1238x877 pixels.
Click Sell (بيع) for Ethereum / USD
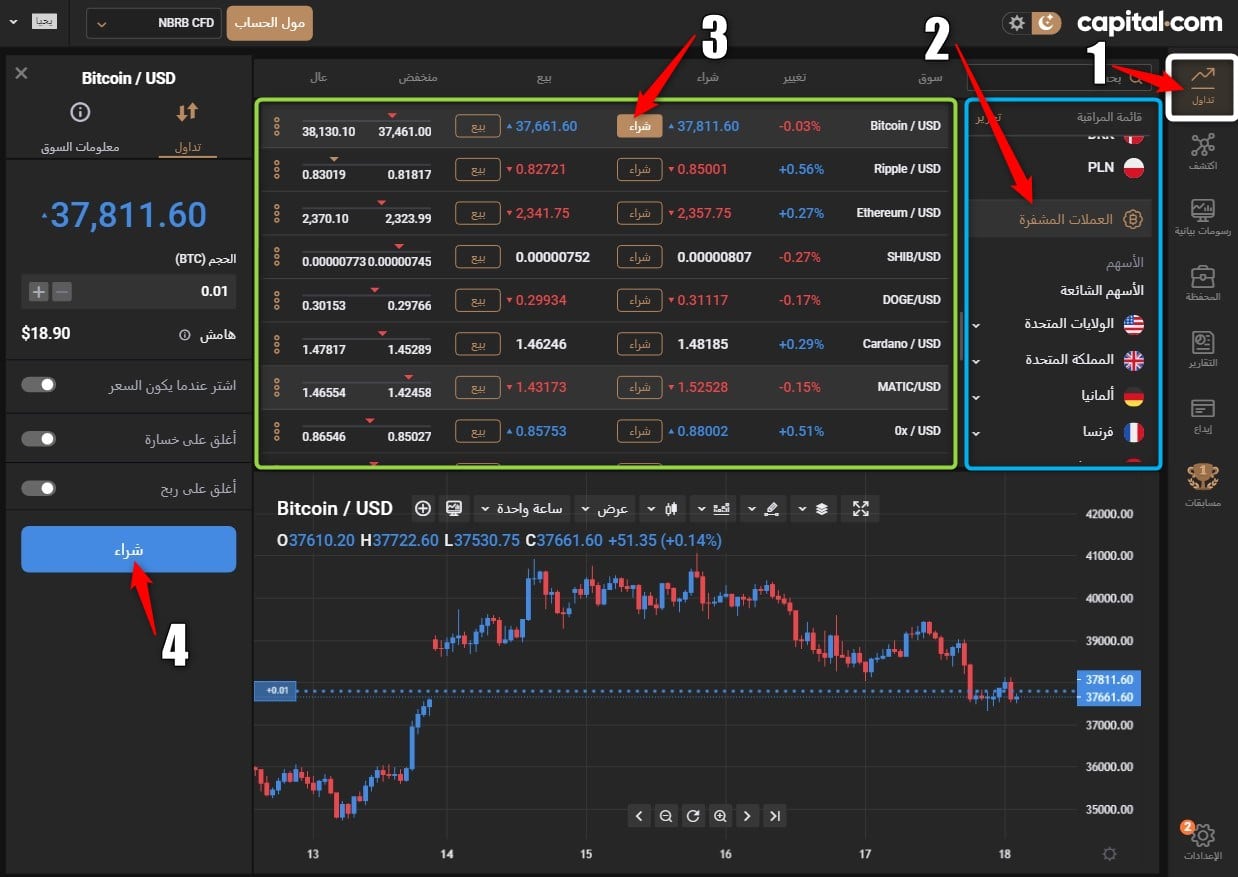(x=478, y=213)
